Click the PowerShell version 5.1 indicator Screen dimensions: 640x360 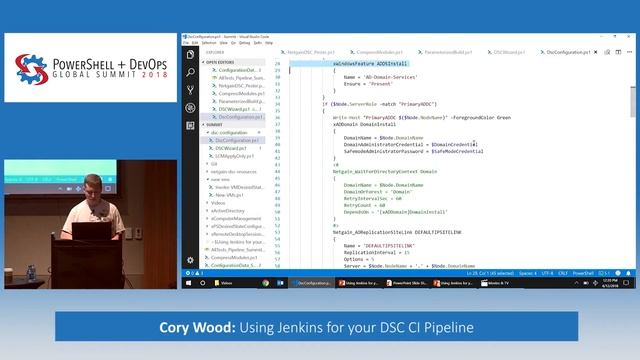tap(604, 273)
